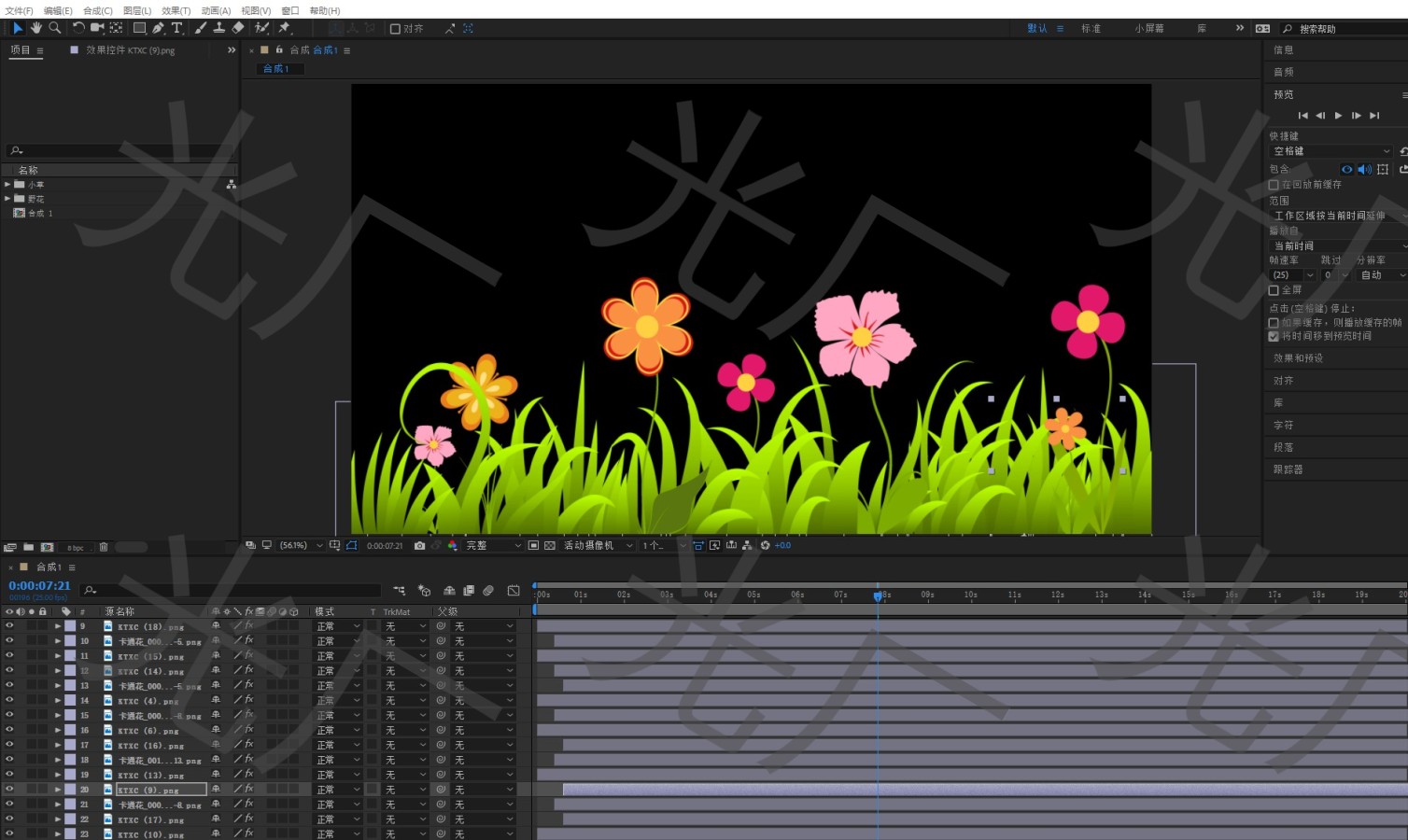Click the 0:00:07:21 current time display in timeline
The image size is (1408, 840).
[39, 586]
